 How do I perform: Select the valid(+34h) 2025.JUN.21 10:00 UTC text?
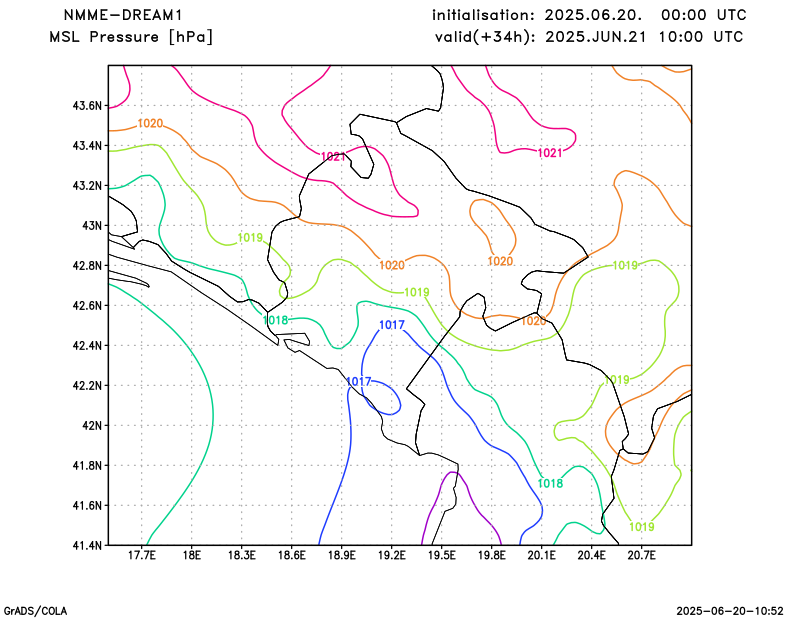[x=589, y=37]
